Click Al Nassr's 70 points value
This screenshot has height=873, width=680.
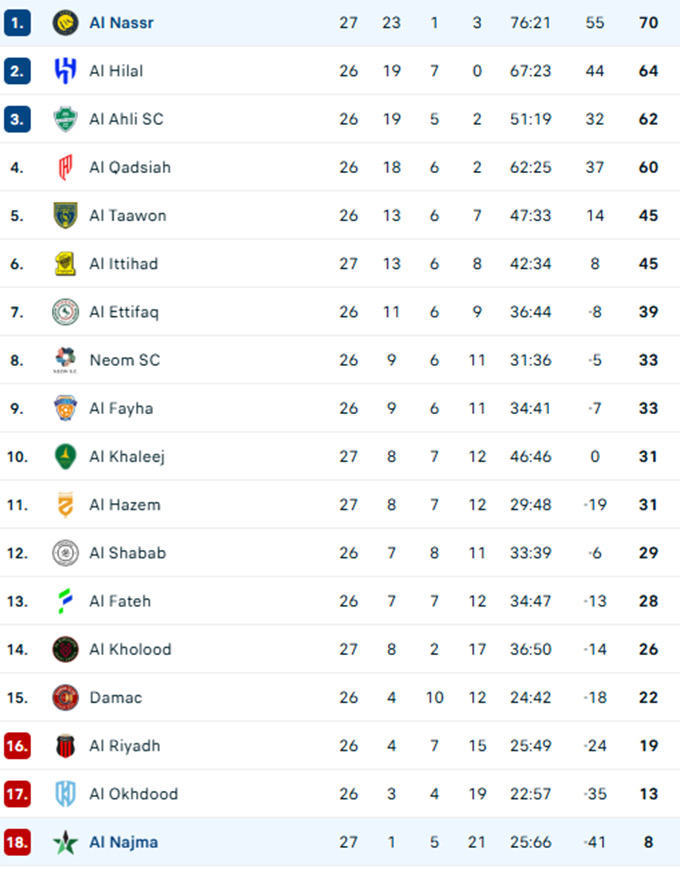pyautogui.click(x=648, y=22)
